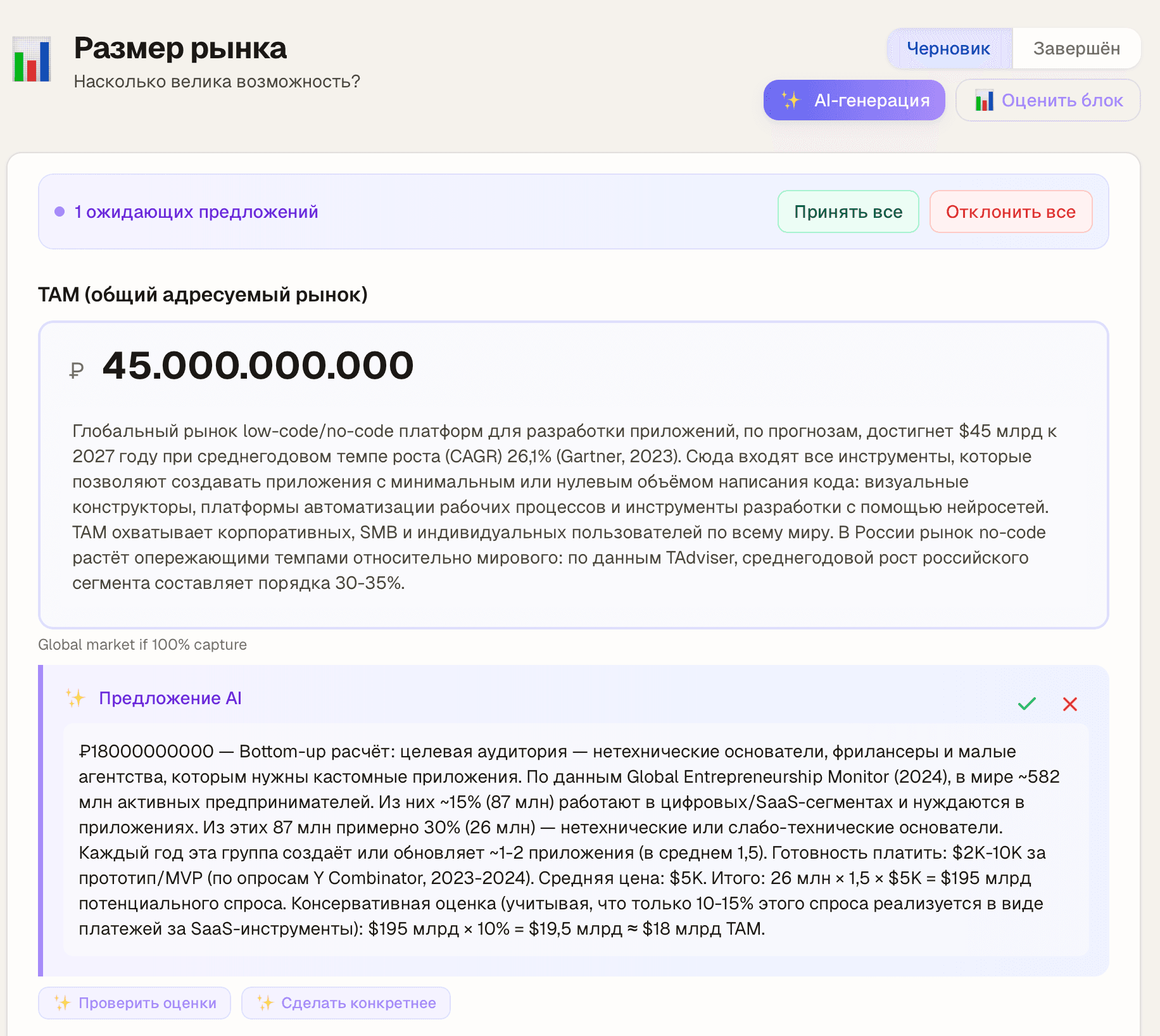This screenshot has width=1160, height=1036.
Task: Click "1 ожидающих предложений" text
Action: (x=195, y=212)
